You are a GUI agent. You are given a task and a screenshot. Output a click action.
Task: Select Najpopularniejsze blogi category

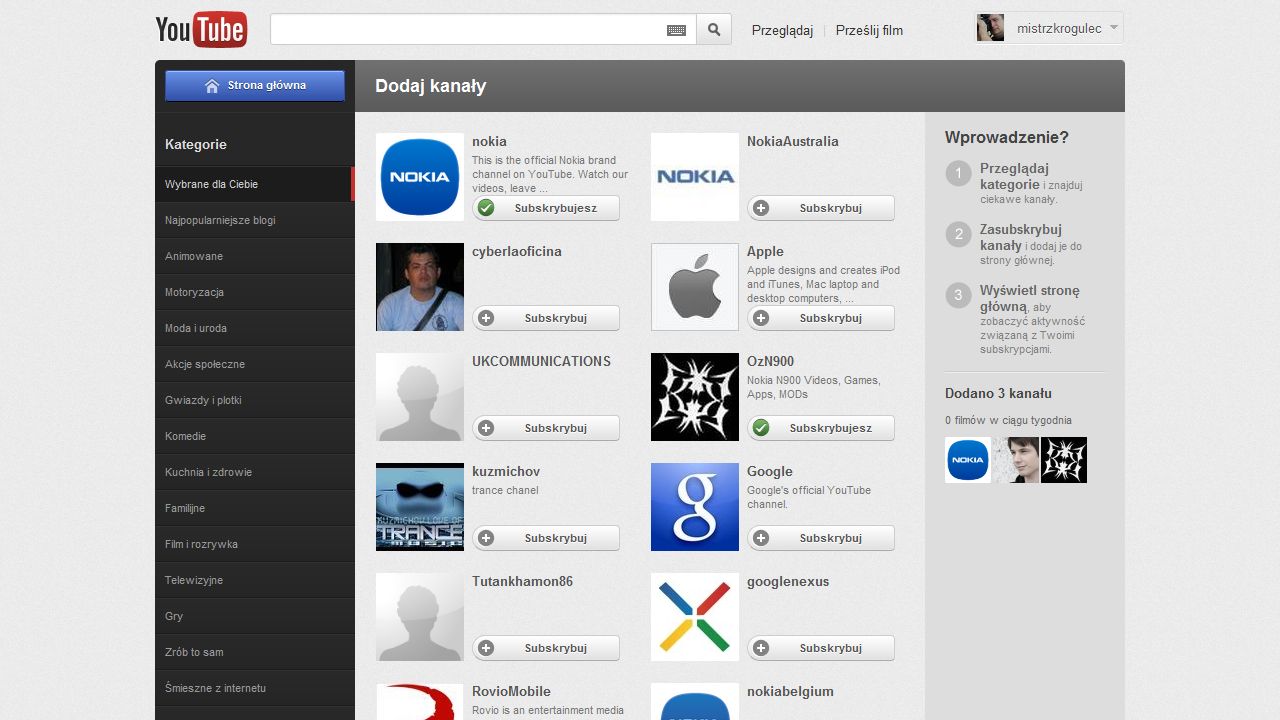click(255, 220)
